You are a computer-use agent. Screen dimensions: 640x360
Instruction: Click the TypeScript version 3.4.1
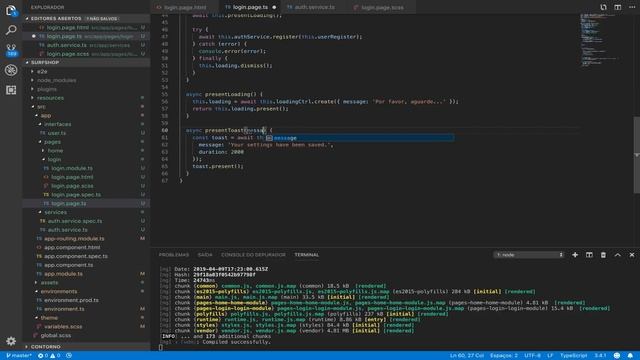(600, 356)
